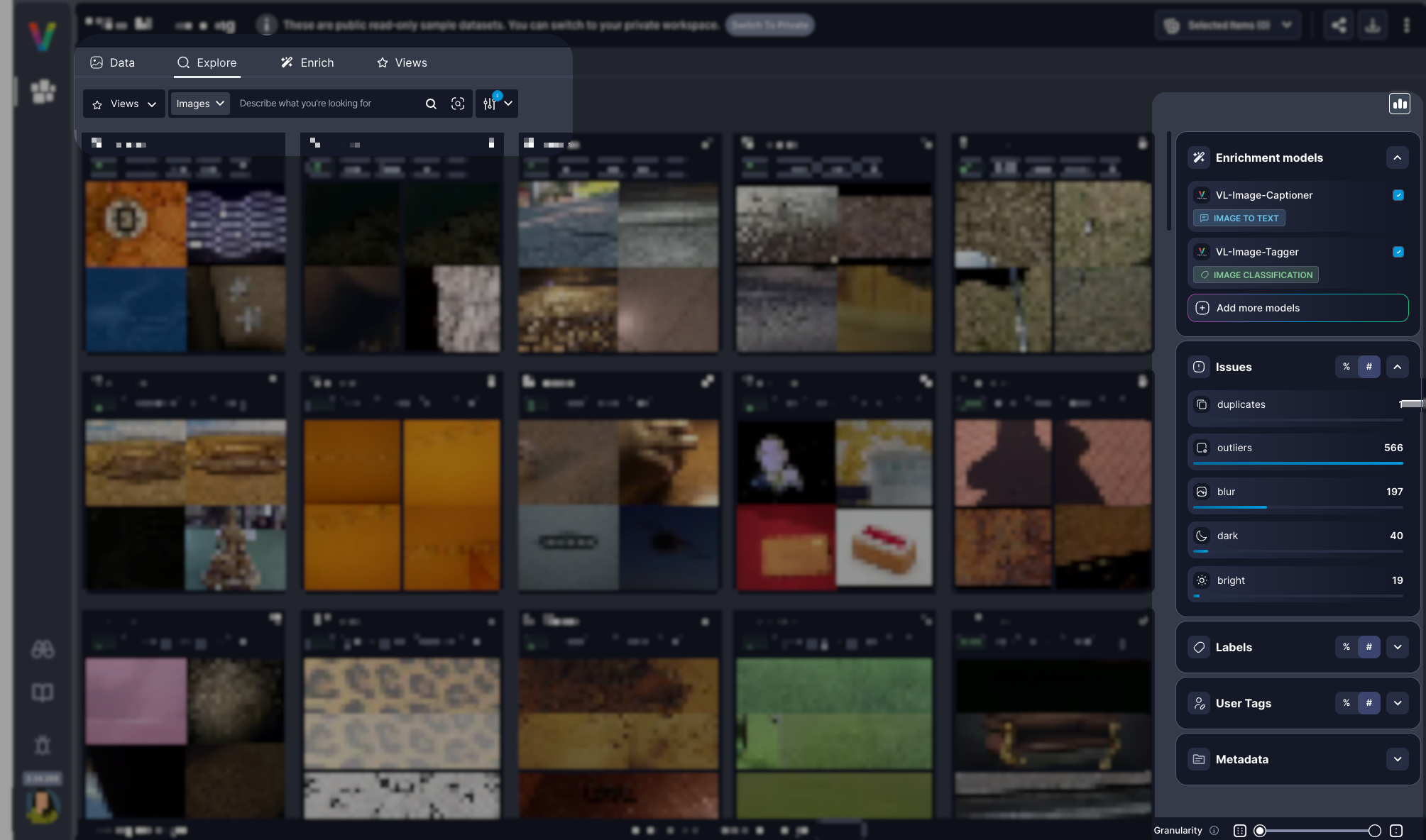Viewport: 1426px width, 840px height.
Task: Open the filter sliders icon
Action: click(x=490, y=104)
